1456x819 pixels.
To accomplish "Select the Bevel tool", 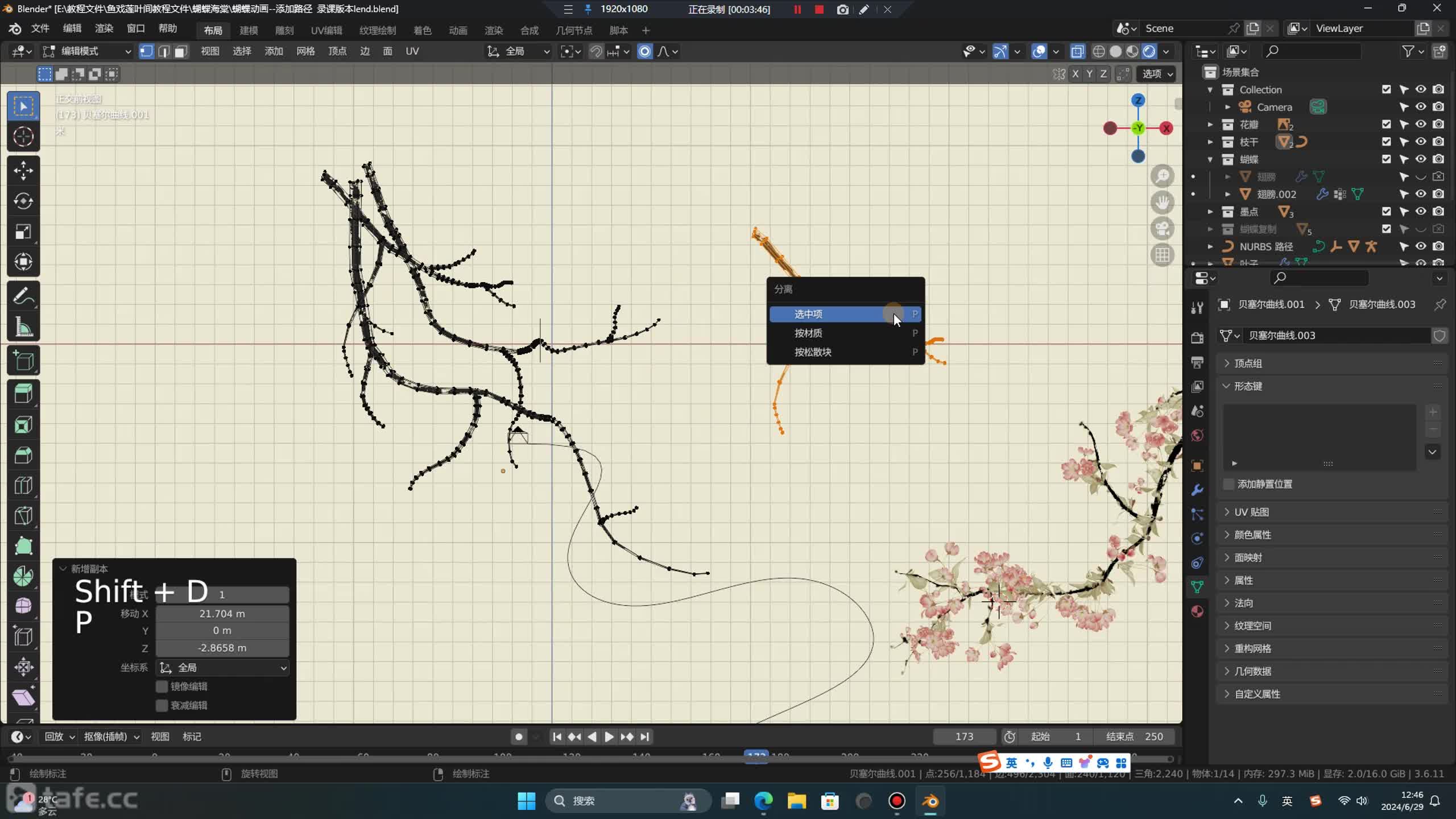I will pyautogui.click(x=23, y=455).
